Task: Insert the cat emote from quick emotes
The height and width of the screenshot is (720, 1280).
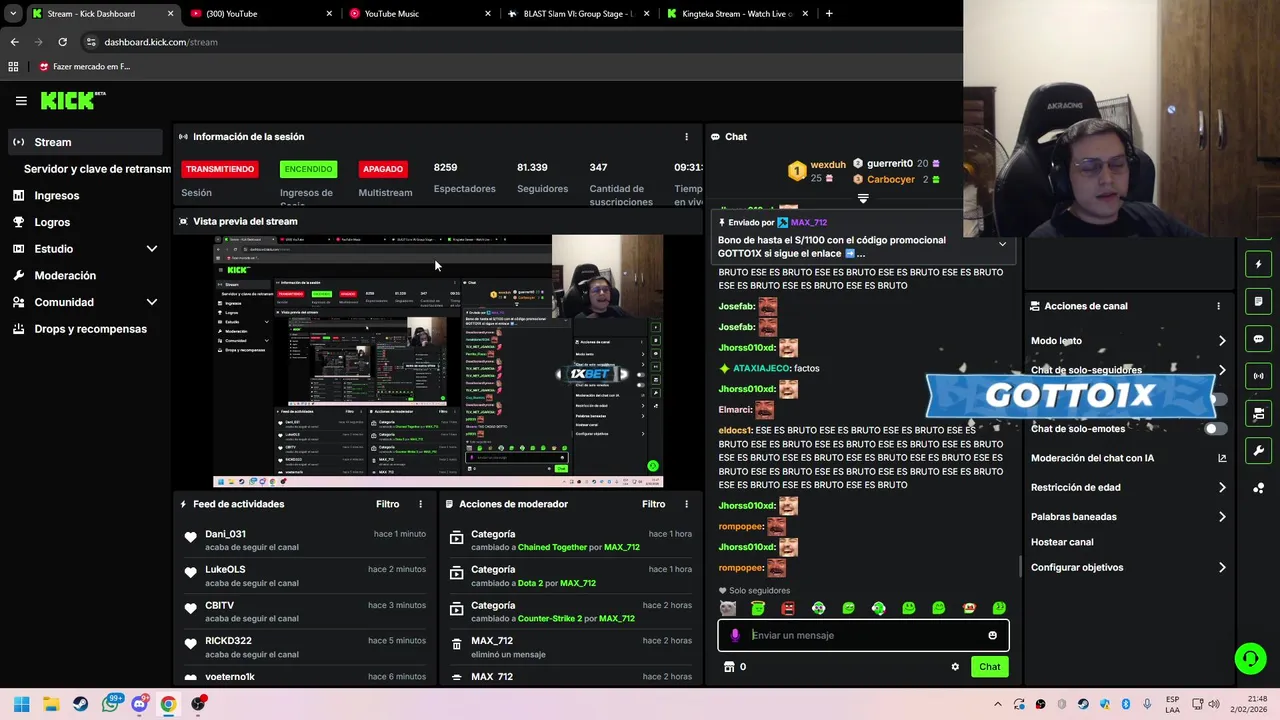Action: 728,608
